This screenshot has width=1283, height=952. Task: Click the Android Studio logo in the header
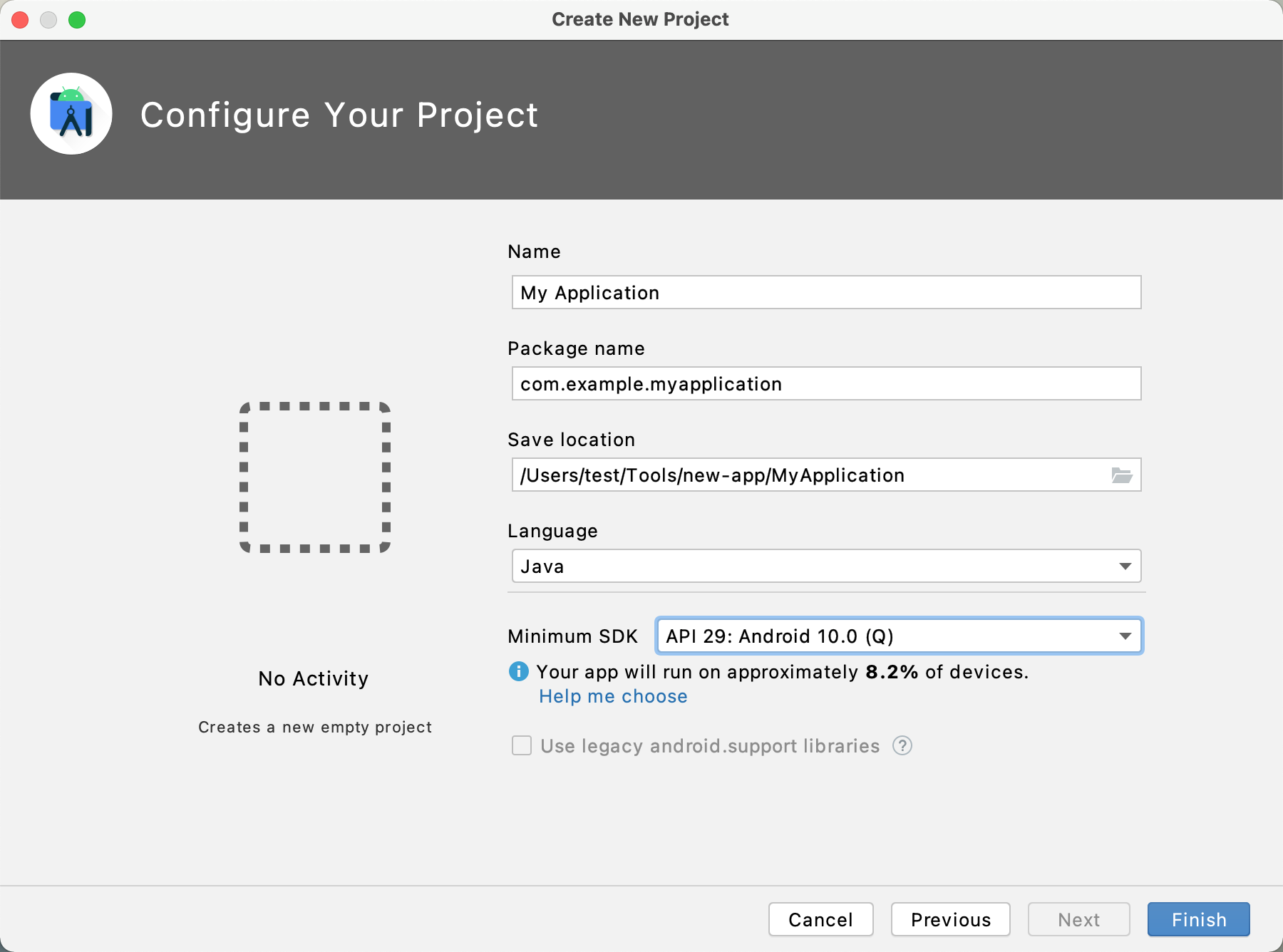point(71,114)
